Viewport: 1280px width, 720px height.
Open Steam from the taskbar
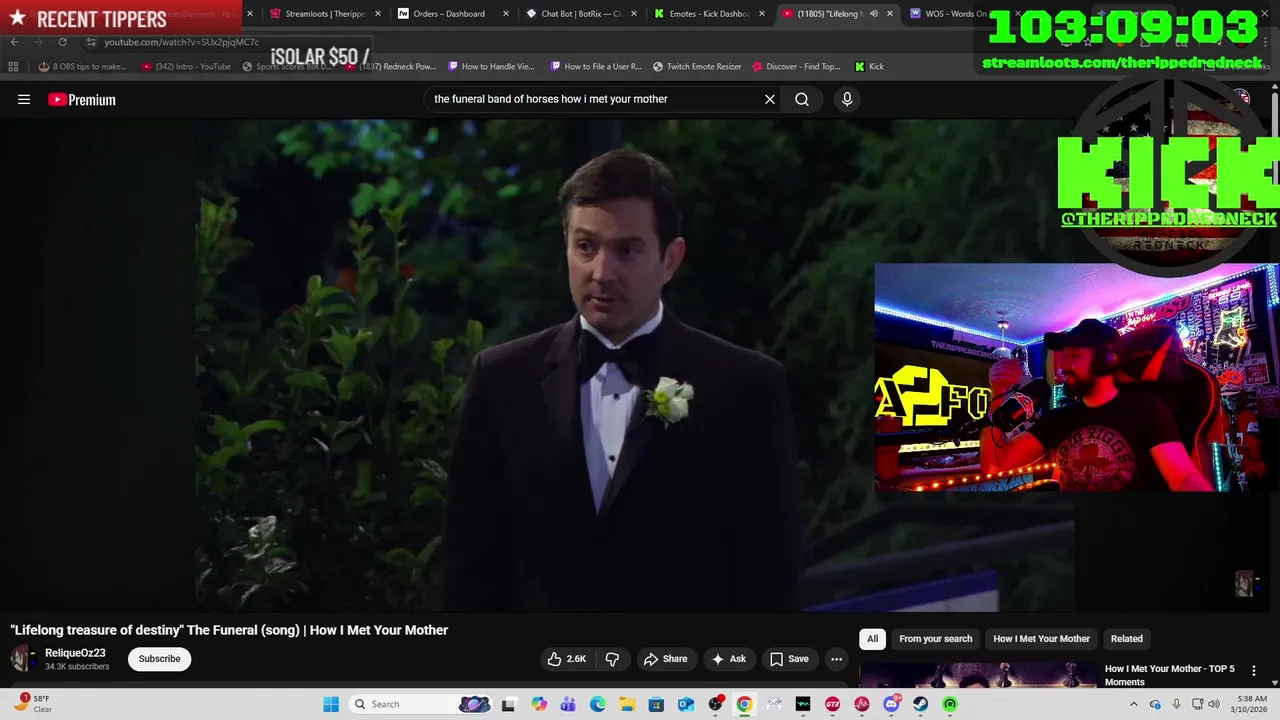click(x=920, y=704)
